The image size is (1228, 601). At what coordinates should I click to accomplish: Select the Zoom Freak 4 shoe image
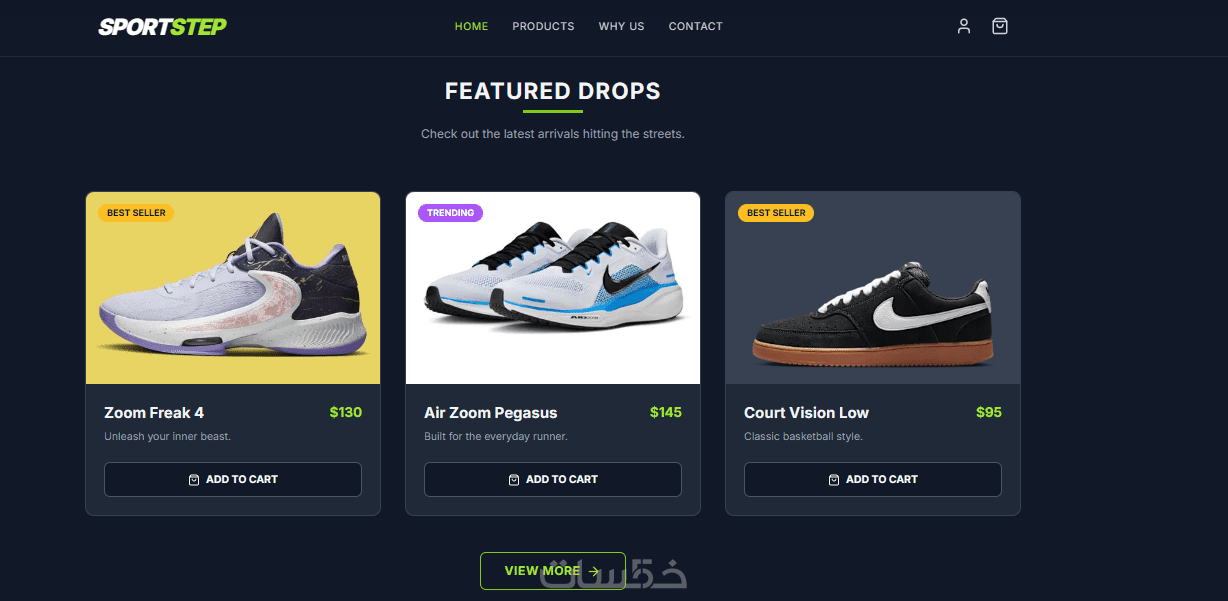point(233,288)
